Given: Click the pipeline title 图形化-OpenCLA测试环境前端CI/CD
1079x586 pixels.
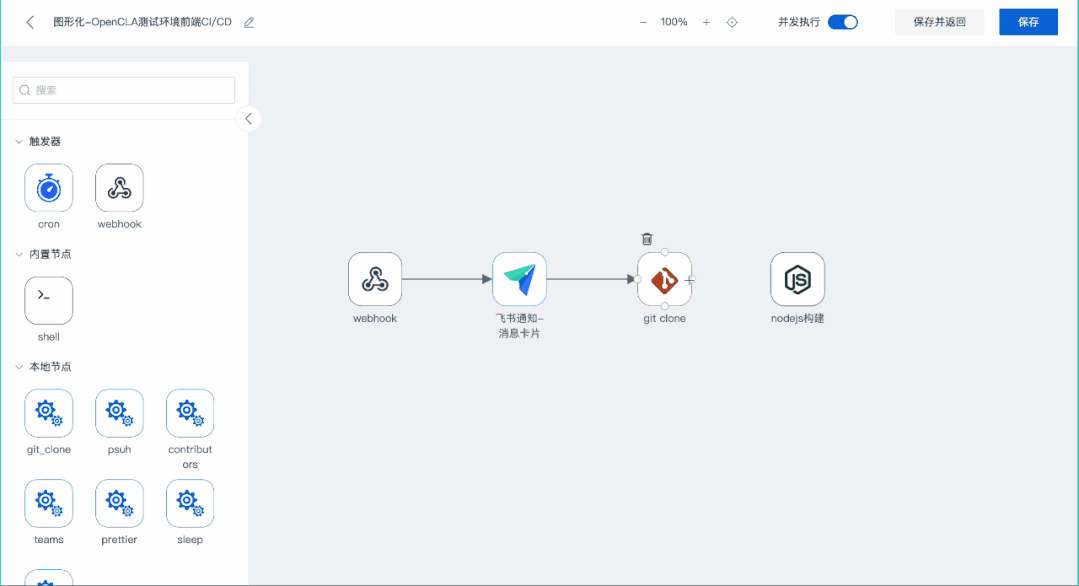Looking at the screenshot, I should pyautogui.click(x=142, y=22).
